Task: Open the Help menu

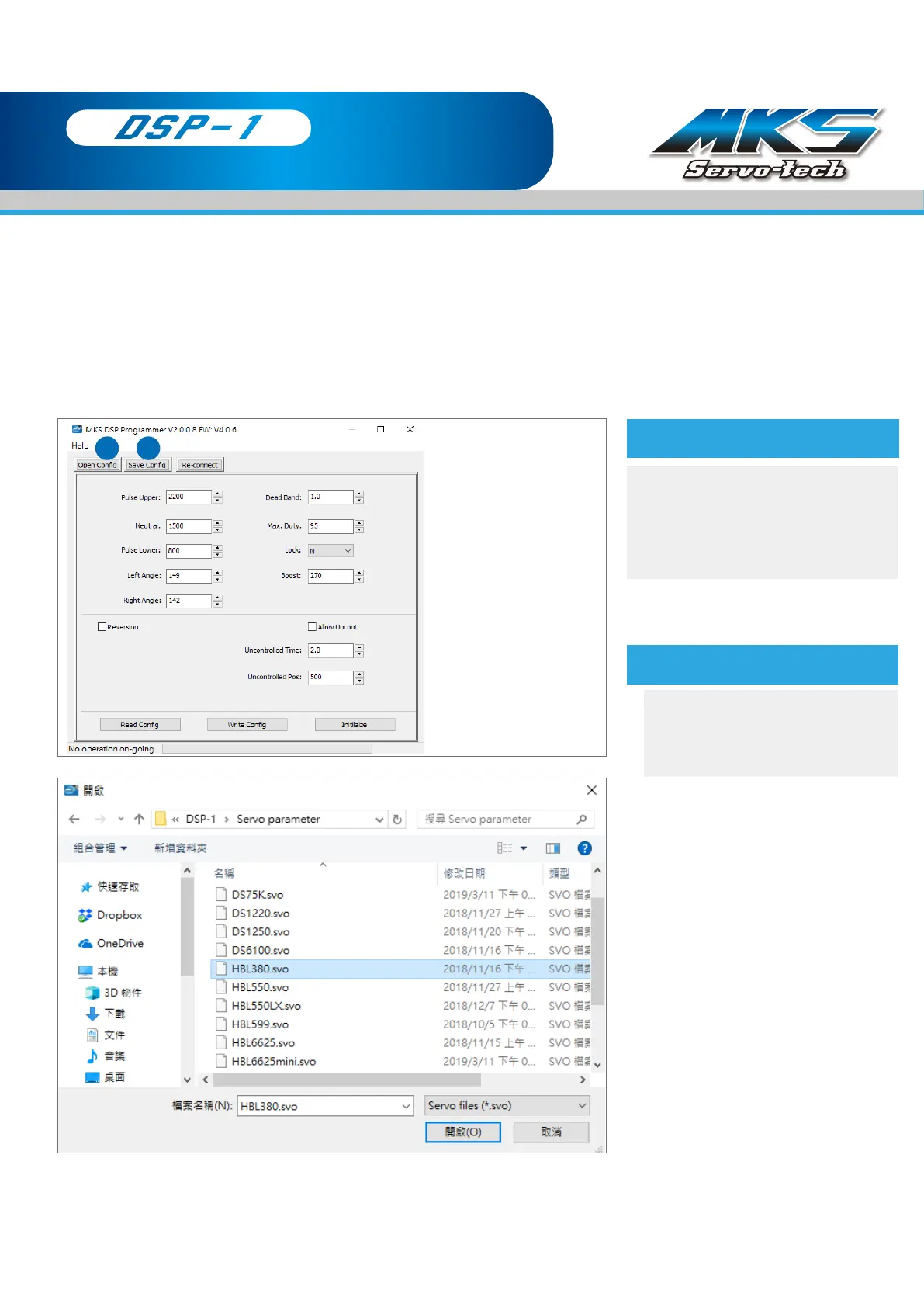Action: (x=80, y=445)
